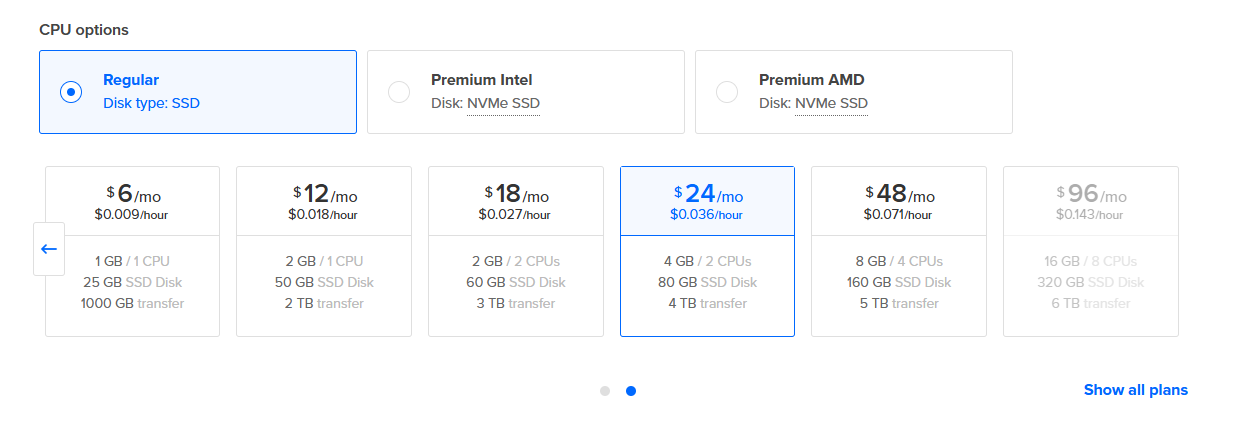Click NVMe SSD under Premium Intel

pyautogui.click(x=503, y=103)
